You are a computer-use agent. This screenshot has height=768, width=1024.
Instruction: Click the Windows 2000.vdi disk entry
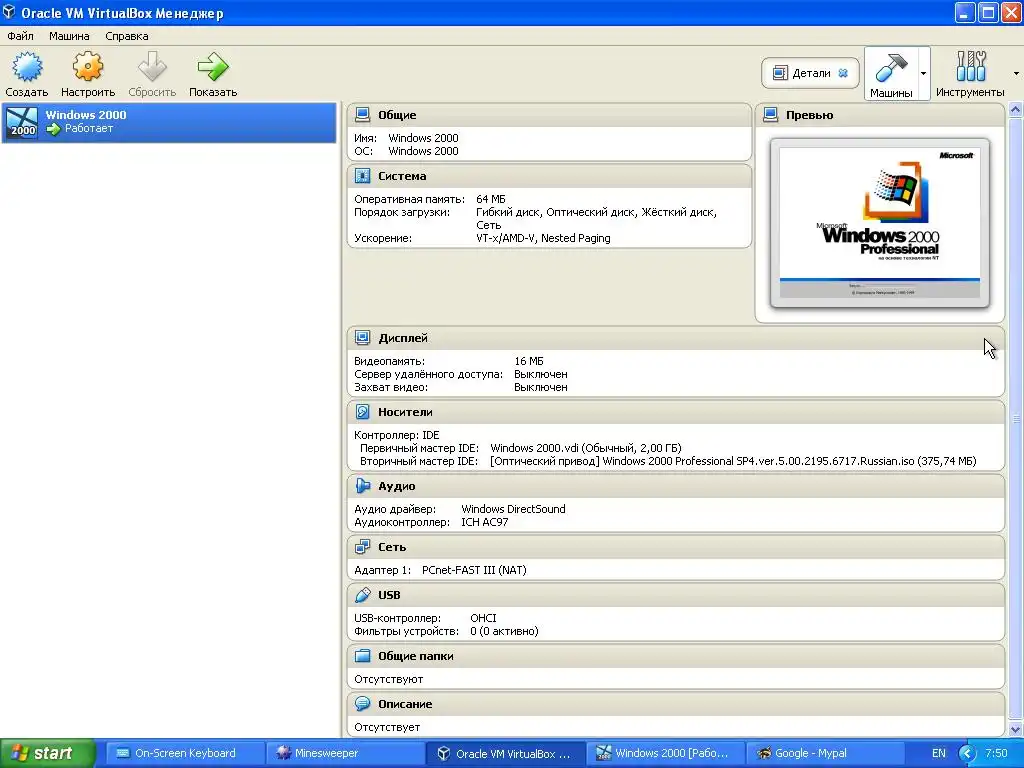coord(586,448)
